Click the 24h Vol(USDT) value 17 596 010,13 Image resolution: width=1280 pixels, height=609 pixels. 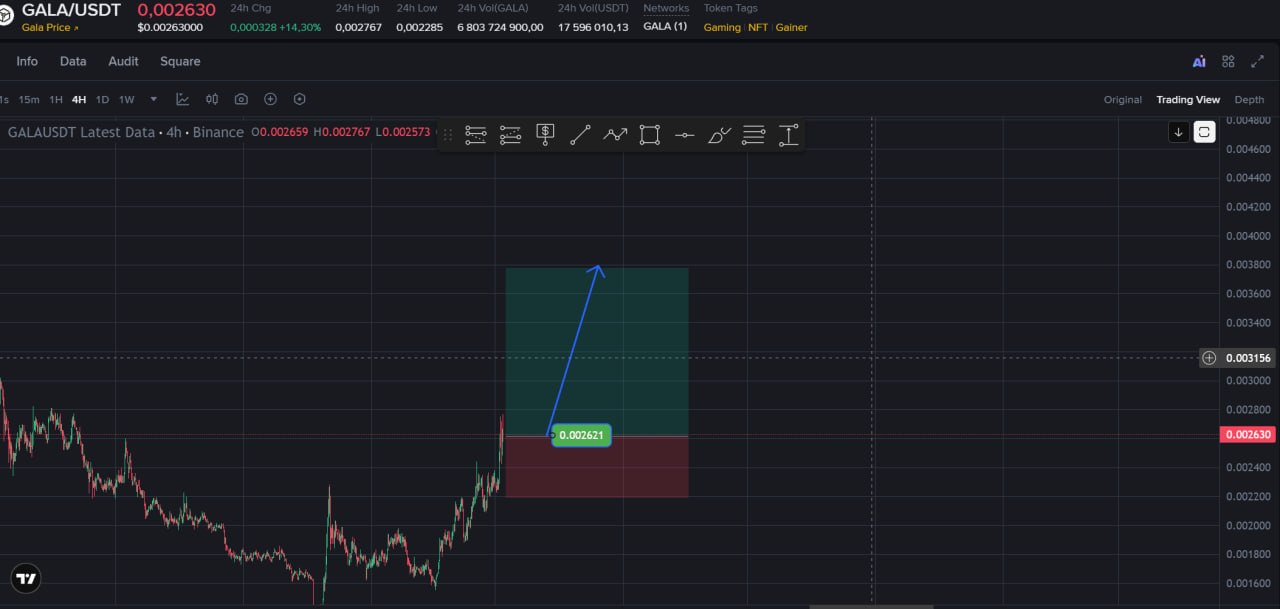coord(593,27)
